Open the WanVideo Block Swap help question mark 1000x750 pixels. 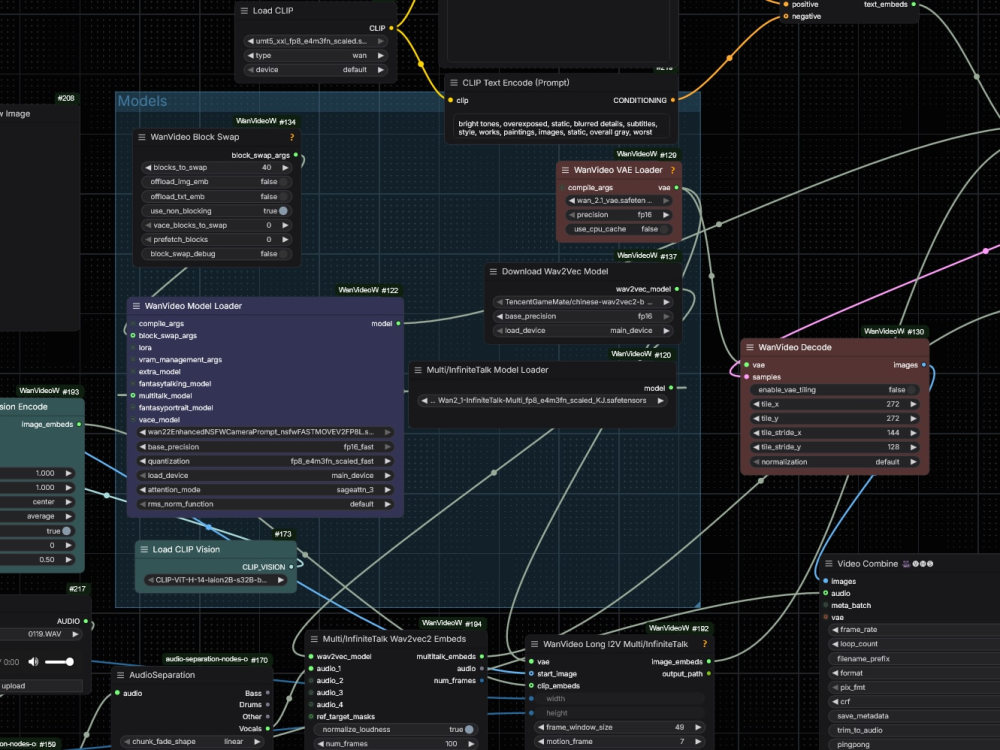[292, 137]
